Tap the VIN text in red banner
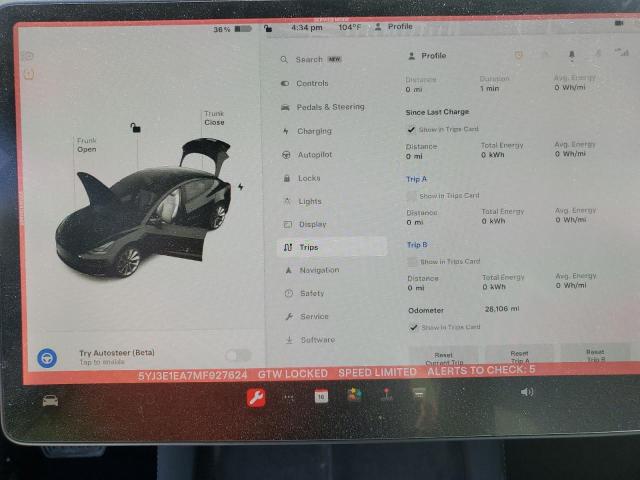 click(x=193, y=376)
